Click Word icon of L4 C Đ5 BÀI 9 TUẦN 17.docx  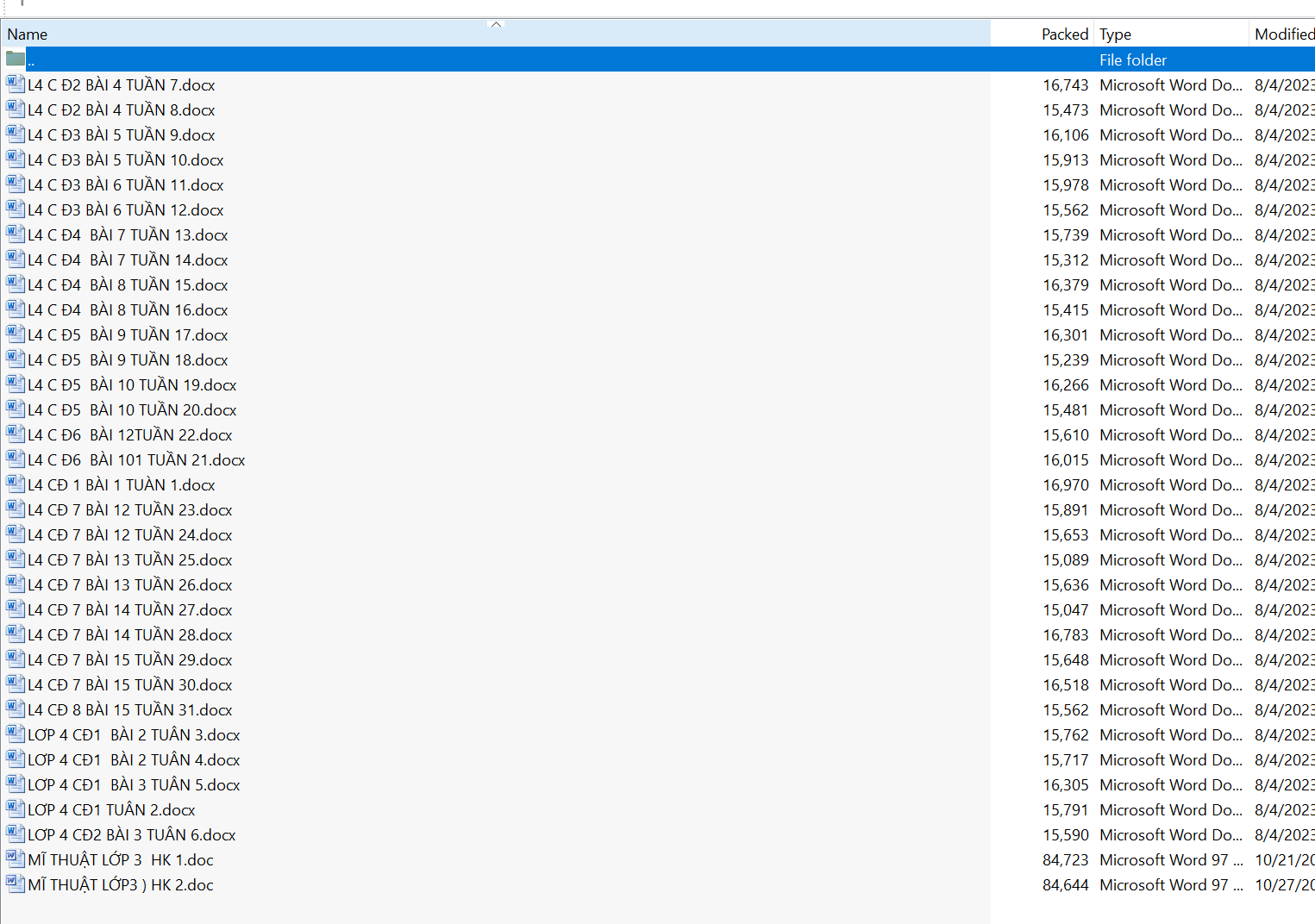pos(16,334)
